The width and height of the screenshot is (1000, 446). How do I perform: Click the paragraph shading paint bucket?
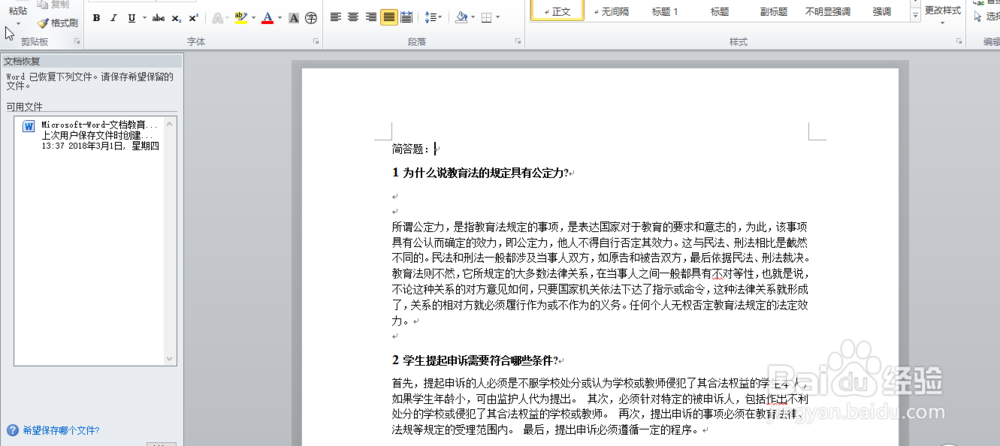(x=461, y=17)
